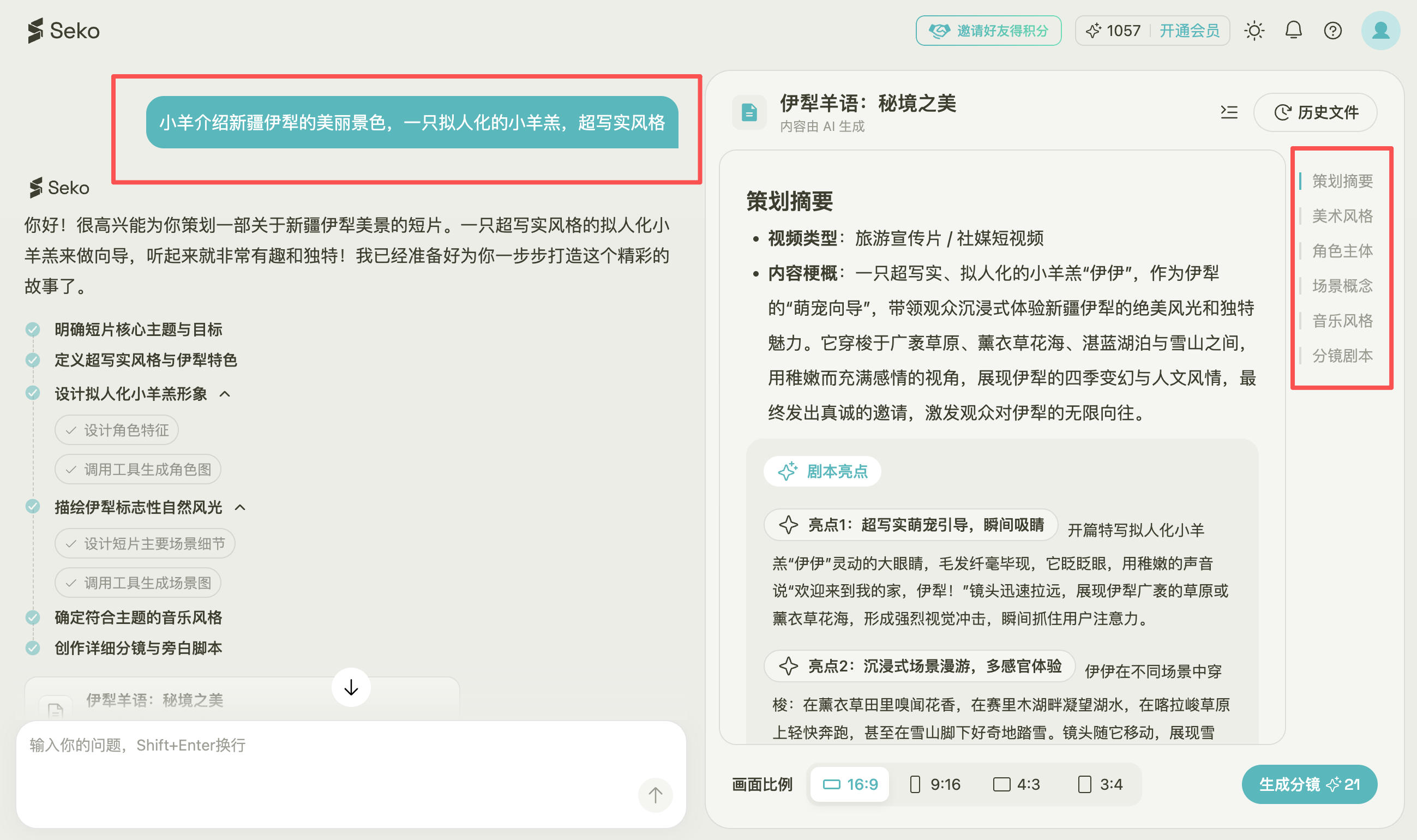Expand the 伊犁羊语：秘境之美 file card
Viewport: 1417px width, 840px height.
(x=154, y=701)
